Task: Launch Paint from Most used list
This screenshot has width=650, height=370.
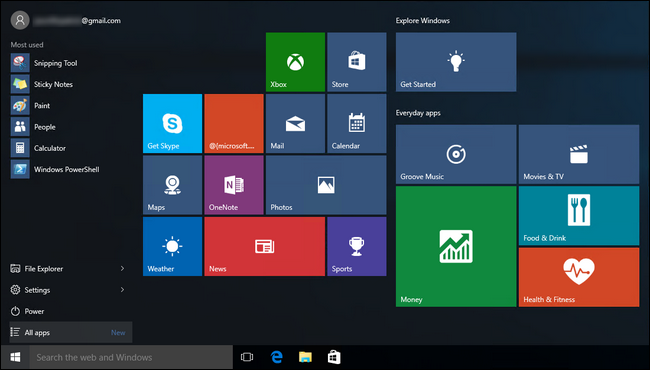Action: pos(70,105)
